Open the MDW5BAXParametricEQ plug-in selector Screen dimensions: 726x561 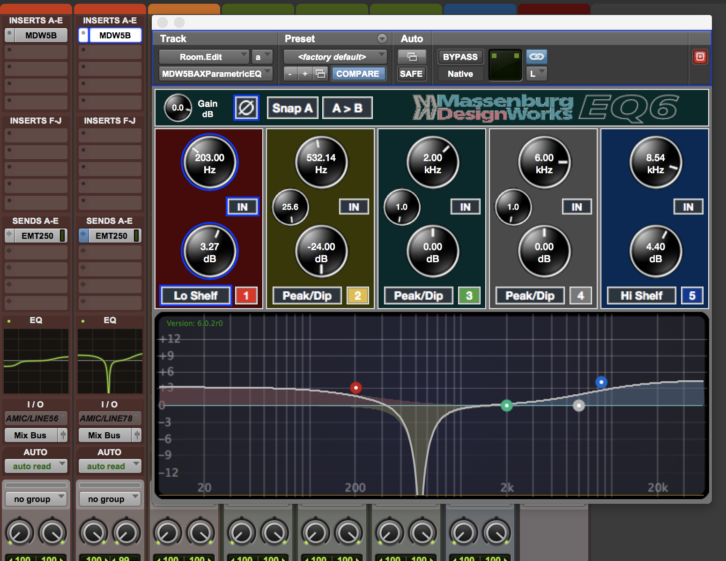(x=216, y=74)
